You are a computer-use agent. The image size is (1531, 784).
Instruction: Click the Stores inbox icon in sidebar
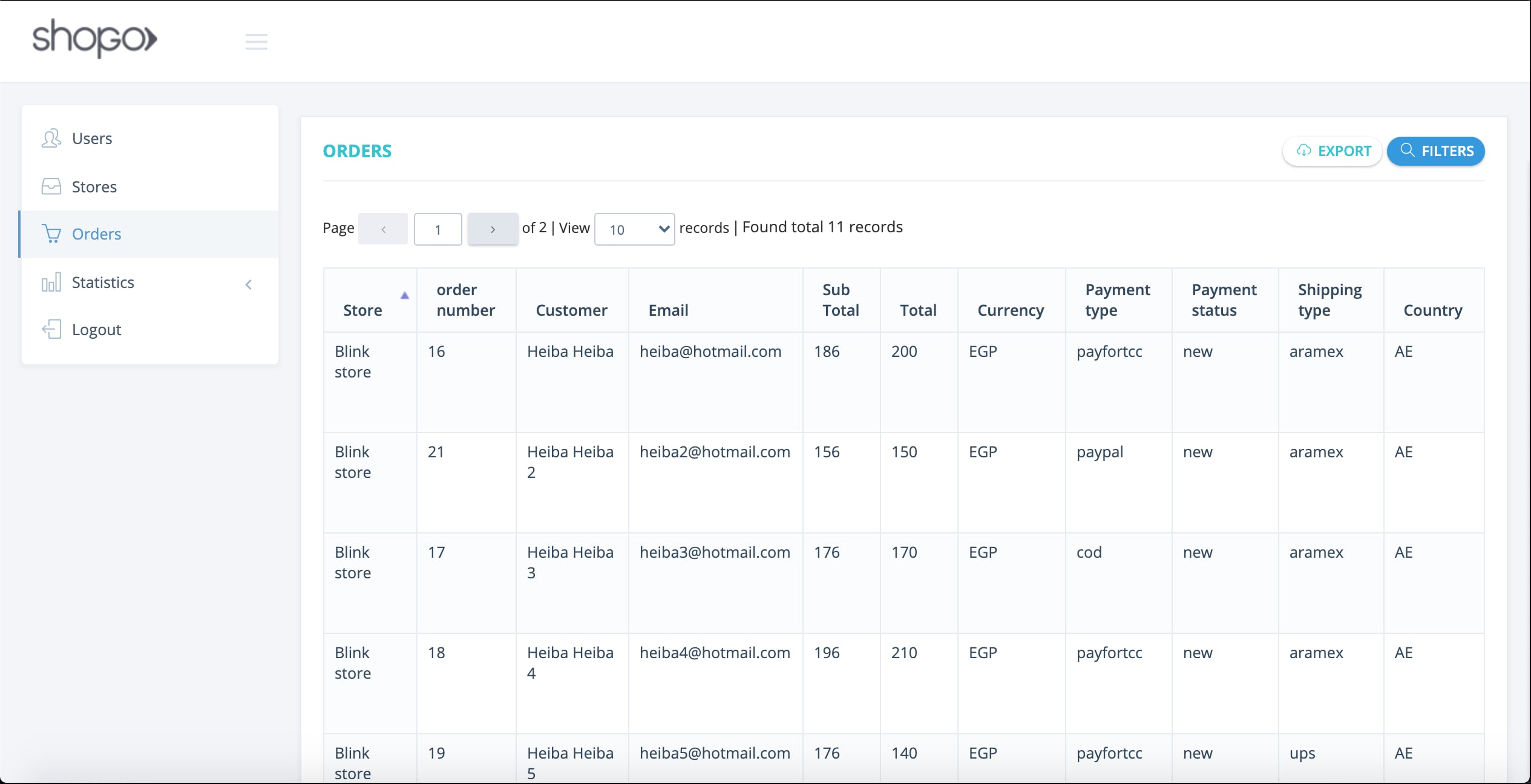tap(51, 186)
